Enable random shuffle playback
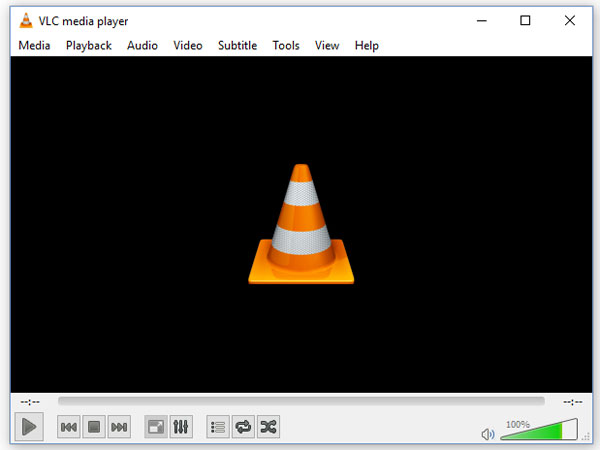600x450 pixels. tap(268, 427)
